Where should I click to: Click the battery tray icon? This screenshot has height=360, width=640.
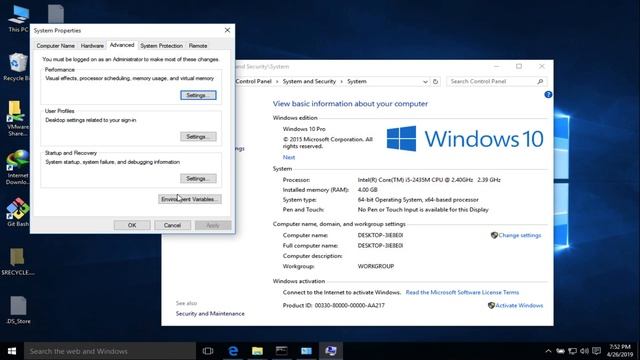[560, 351]
